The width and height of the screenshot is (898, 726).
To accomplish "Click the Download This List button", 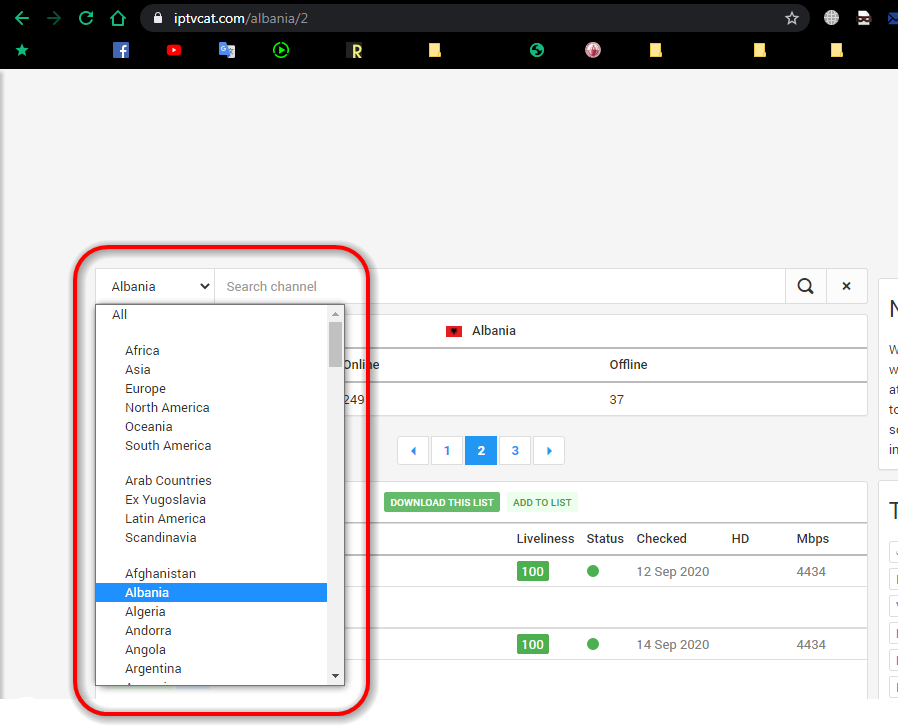I will pyautogui.click(x=442, y=502).
